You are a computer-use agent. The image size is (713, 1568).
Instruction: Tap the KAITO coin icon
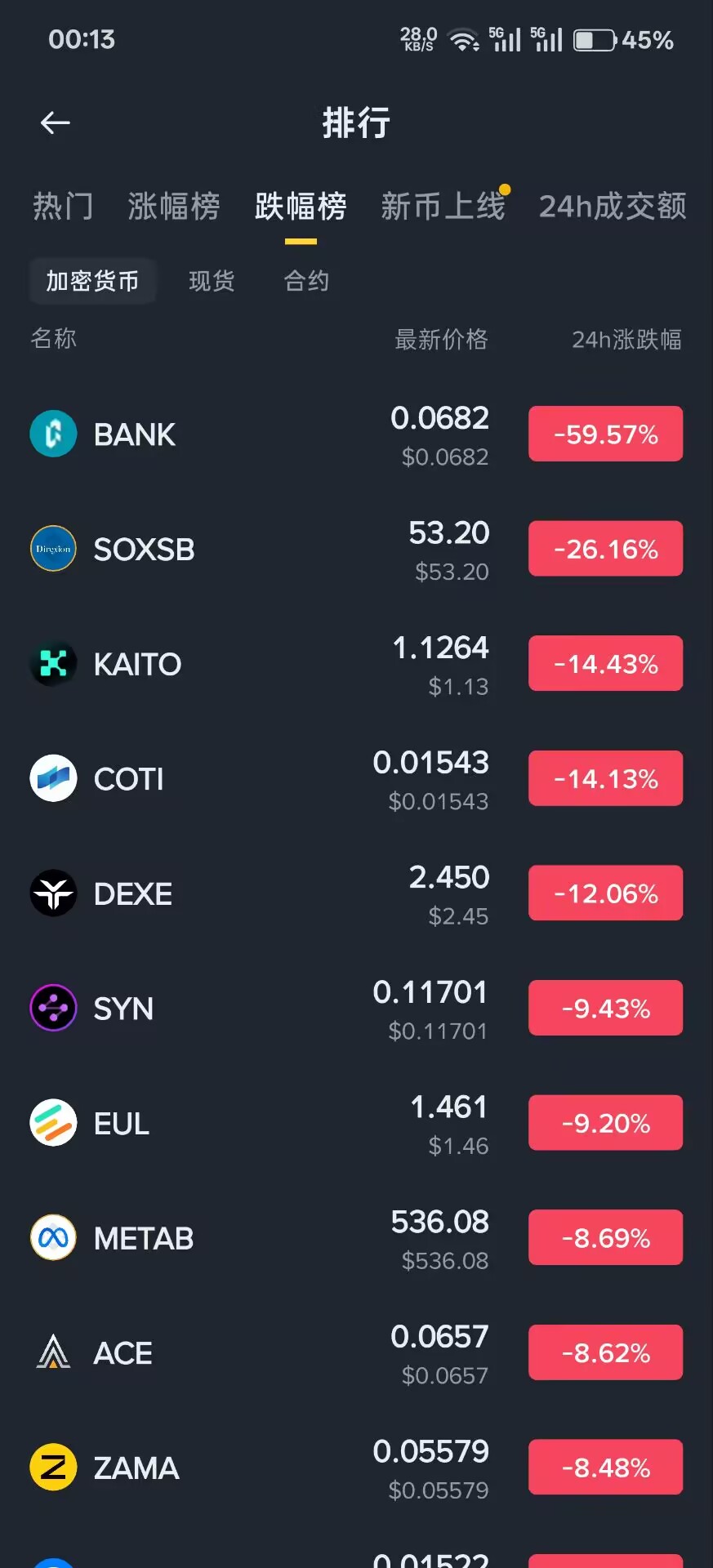pyautogui.click(x=53, y=664)
